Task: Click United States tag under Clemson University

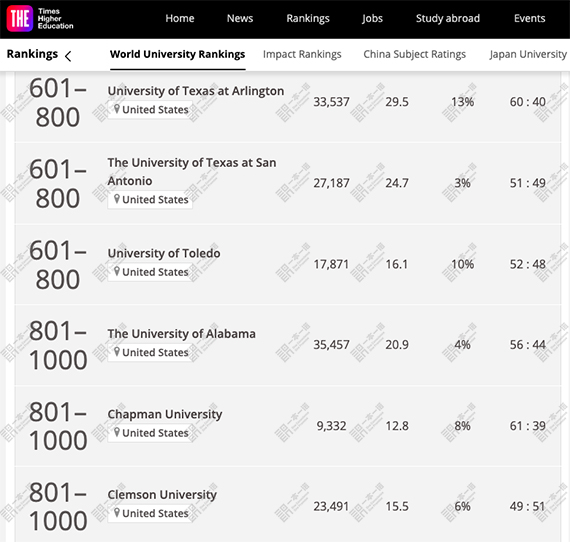Action: tap(150, 513)
